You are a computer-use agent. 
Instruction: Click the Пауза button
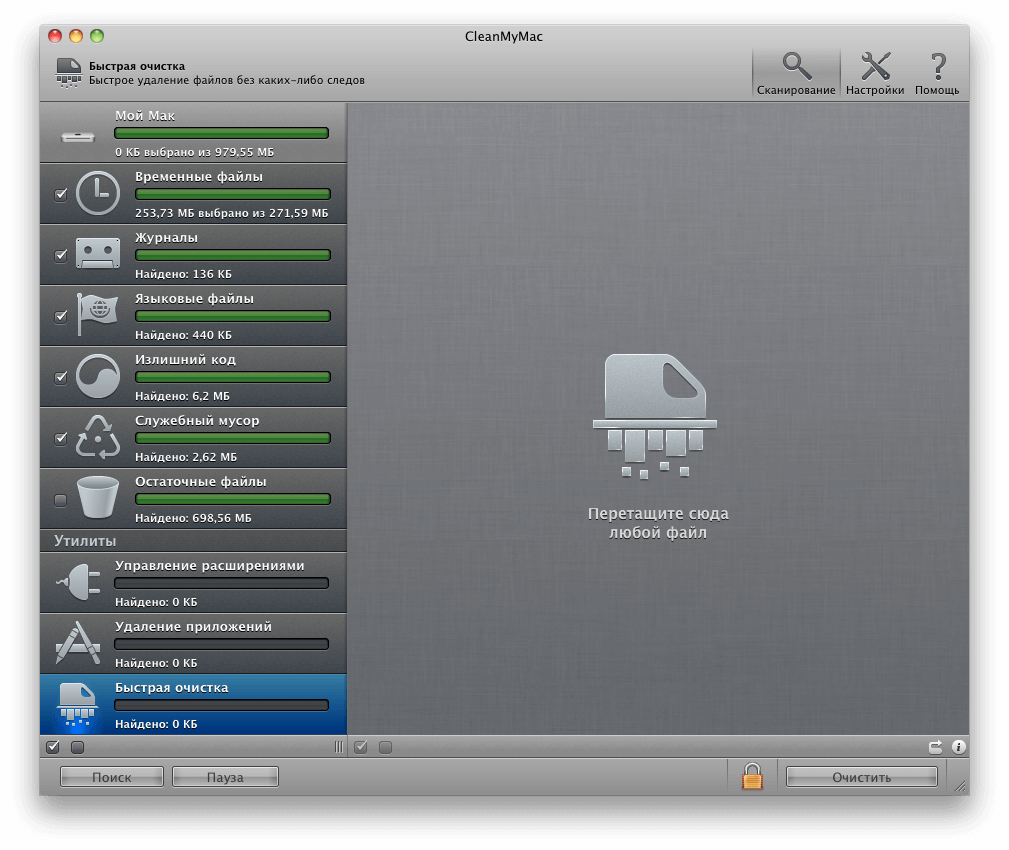225,777
